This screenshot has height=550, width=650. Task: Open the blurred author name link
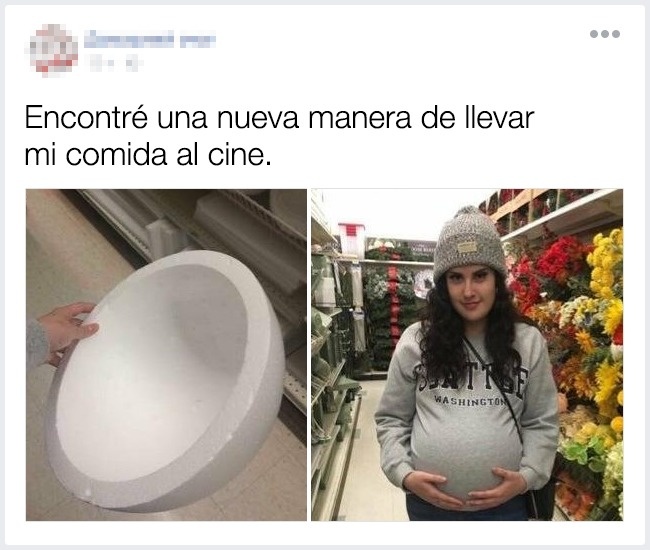click(150, 39)
